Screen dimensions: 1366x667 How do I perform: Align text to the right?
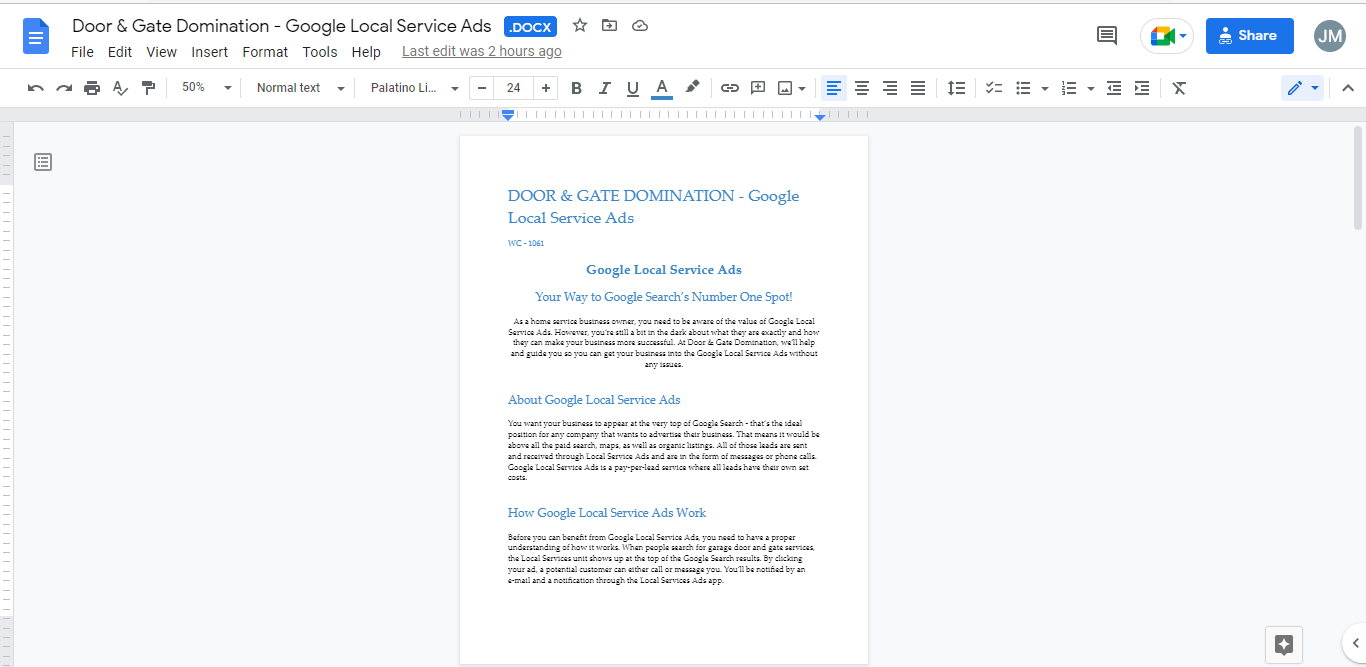point(890,88)
